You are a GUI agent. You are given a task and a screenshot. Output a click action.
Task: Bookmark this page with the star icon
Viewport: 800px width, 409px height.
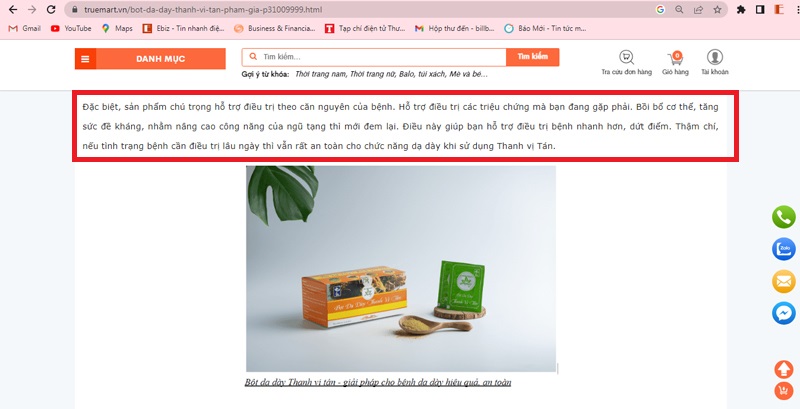tap(717, 9)
